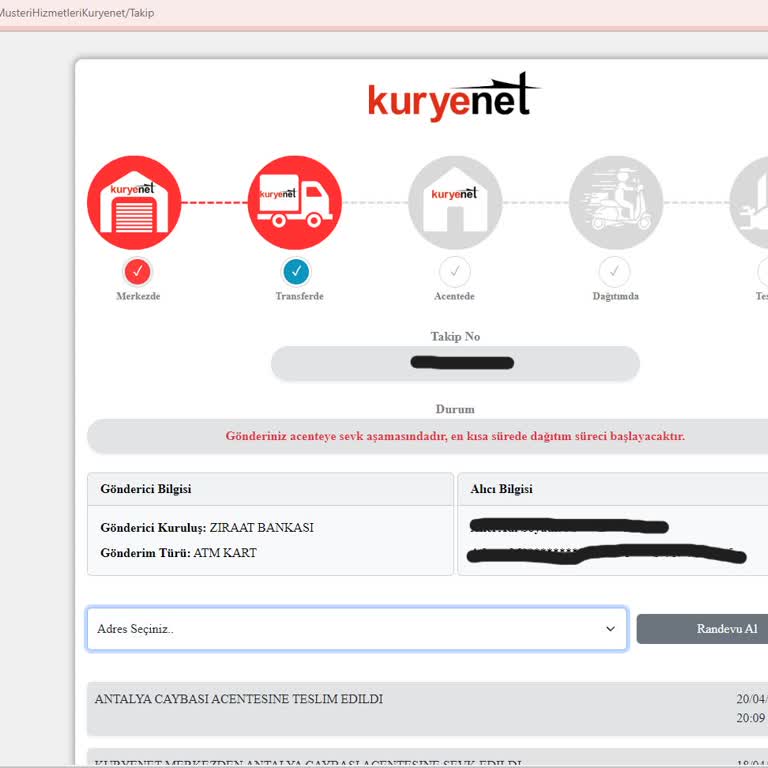Screen dimensions: 768x768
Task: Click the Merkezde warehouse stage icon
Action: pos(134,202)
